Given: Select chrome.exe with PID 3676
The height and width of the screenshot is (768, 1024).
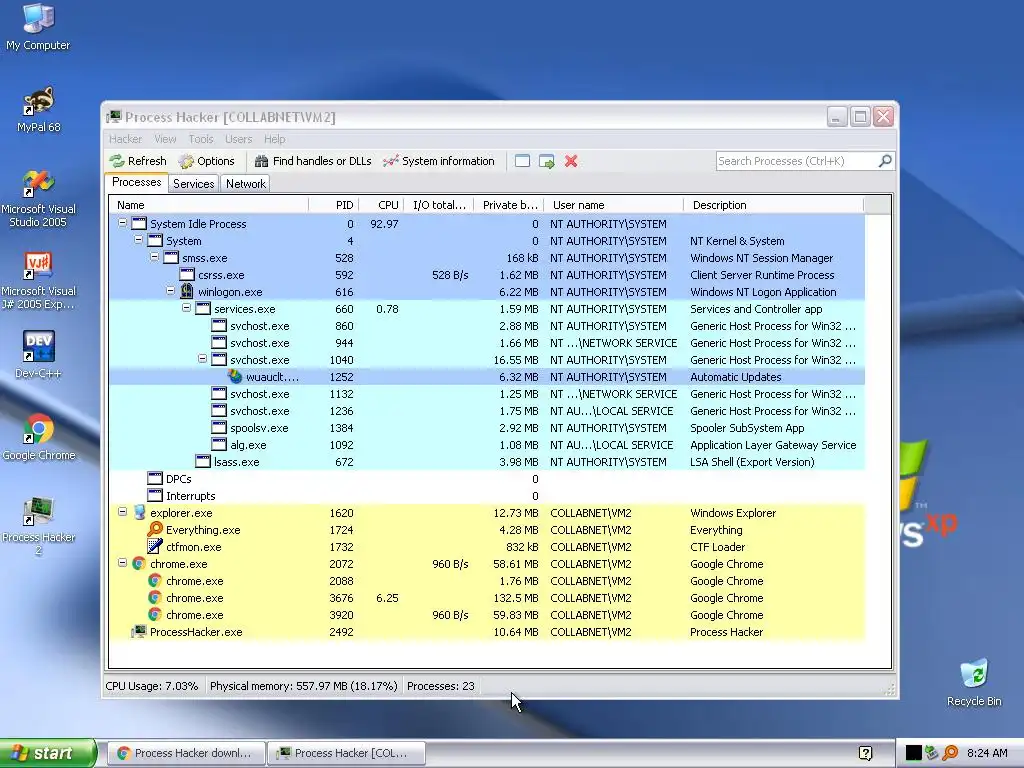Looking at the screenshot, I should pos(487,598).
